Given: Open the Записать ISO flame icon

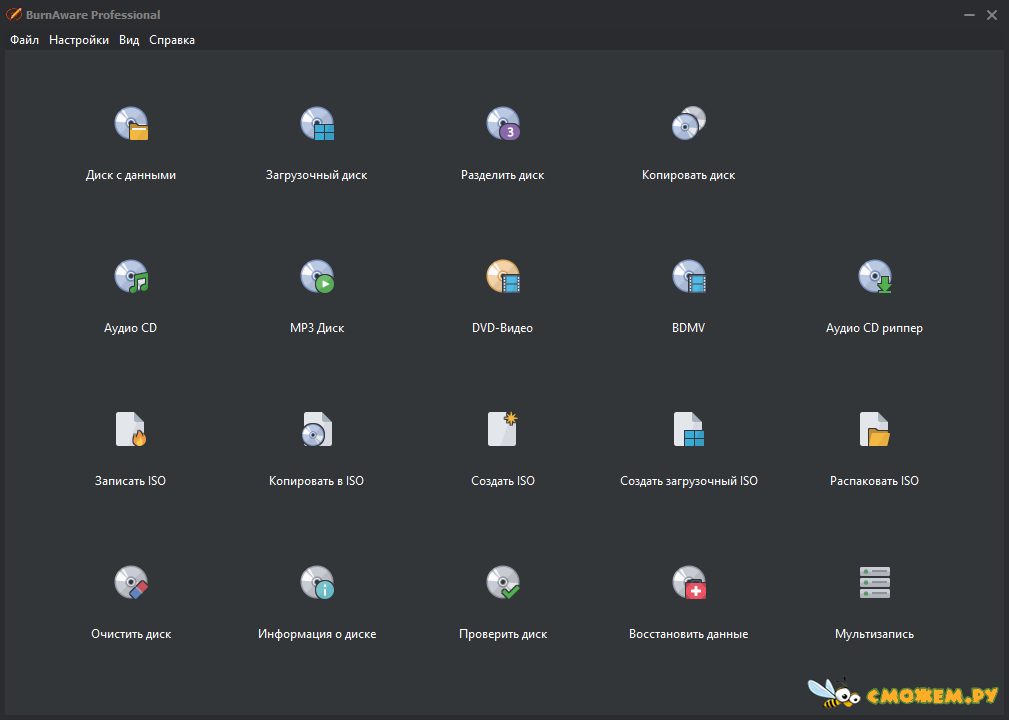Looking at the screenshot, I should point(131,429).
